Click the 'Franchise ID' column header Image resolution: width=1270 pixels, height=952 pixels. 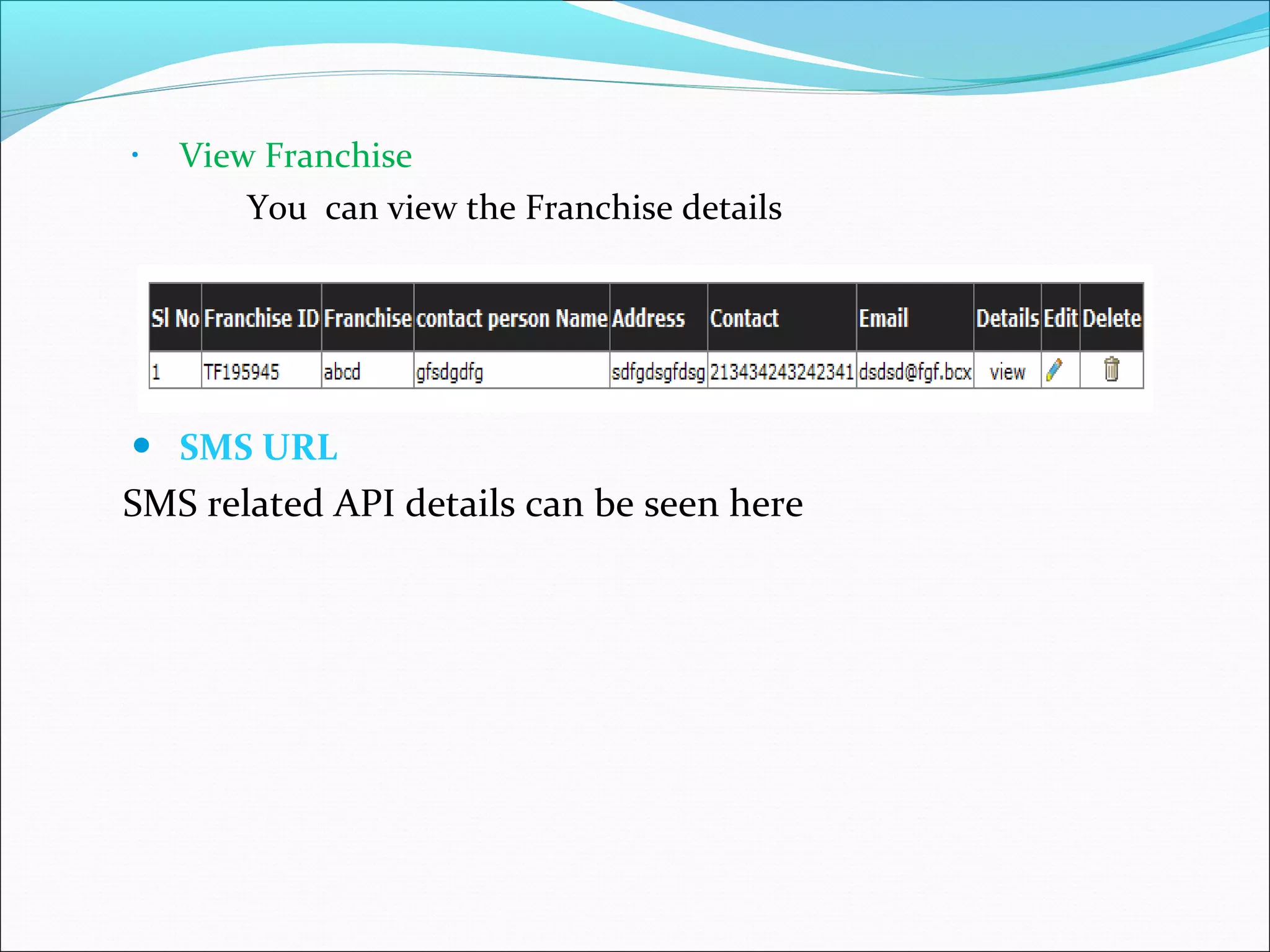(x=262, y=318)
